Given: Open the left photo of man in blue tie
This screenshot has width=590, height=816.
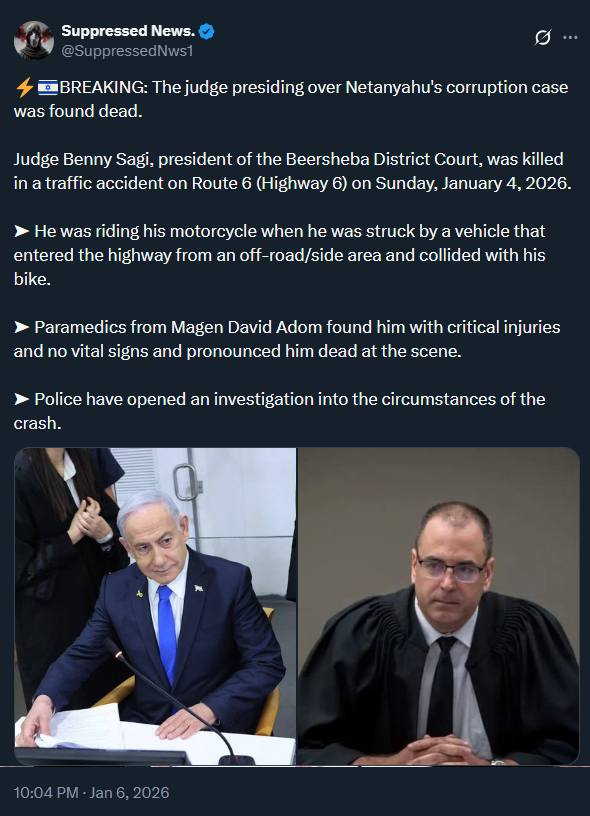Looking at the screenshot, I should click(x=155, y=606).
